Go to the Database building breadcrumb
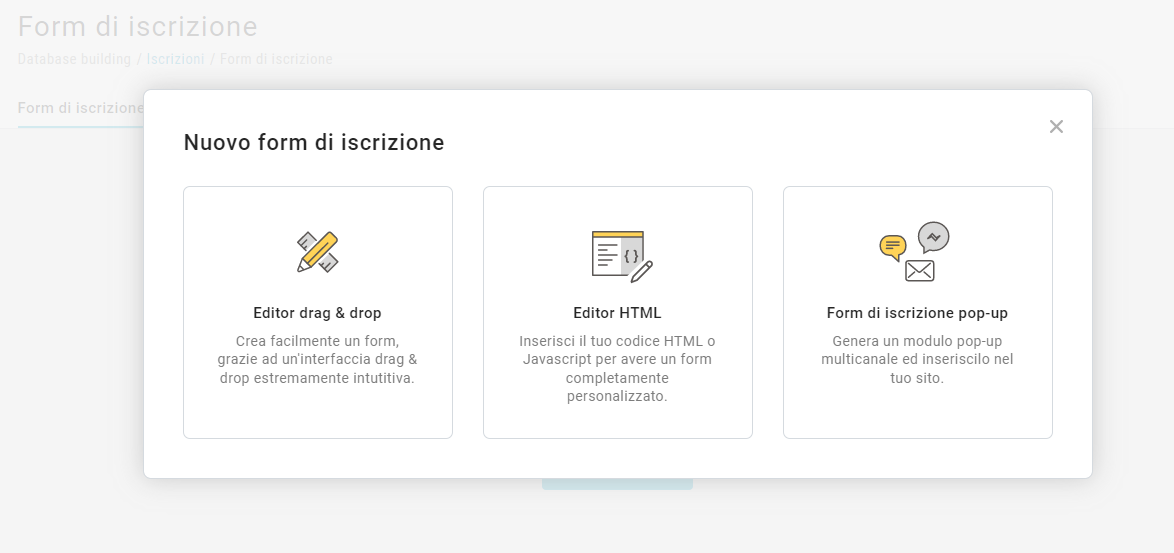The image size is (1174, 553). click(74, 59)
